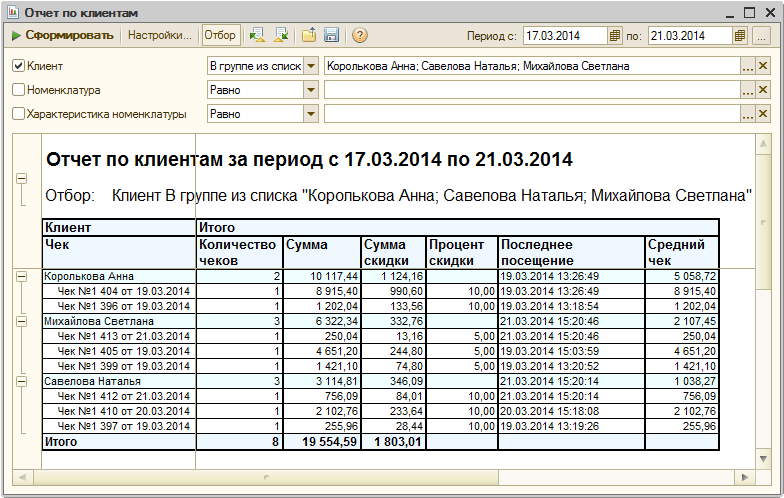The width and height of the screenshot is (784, 498).
Task: Select Чек №1 413 от 21.03.2014
Action: click(124, 336)
